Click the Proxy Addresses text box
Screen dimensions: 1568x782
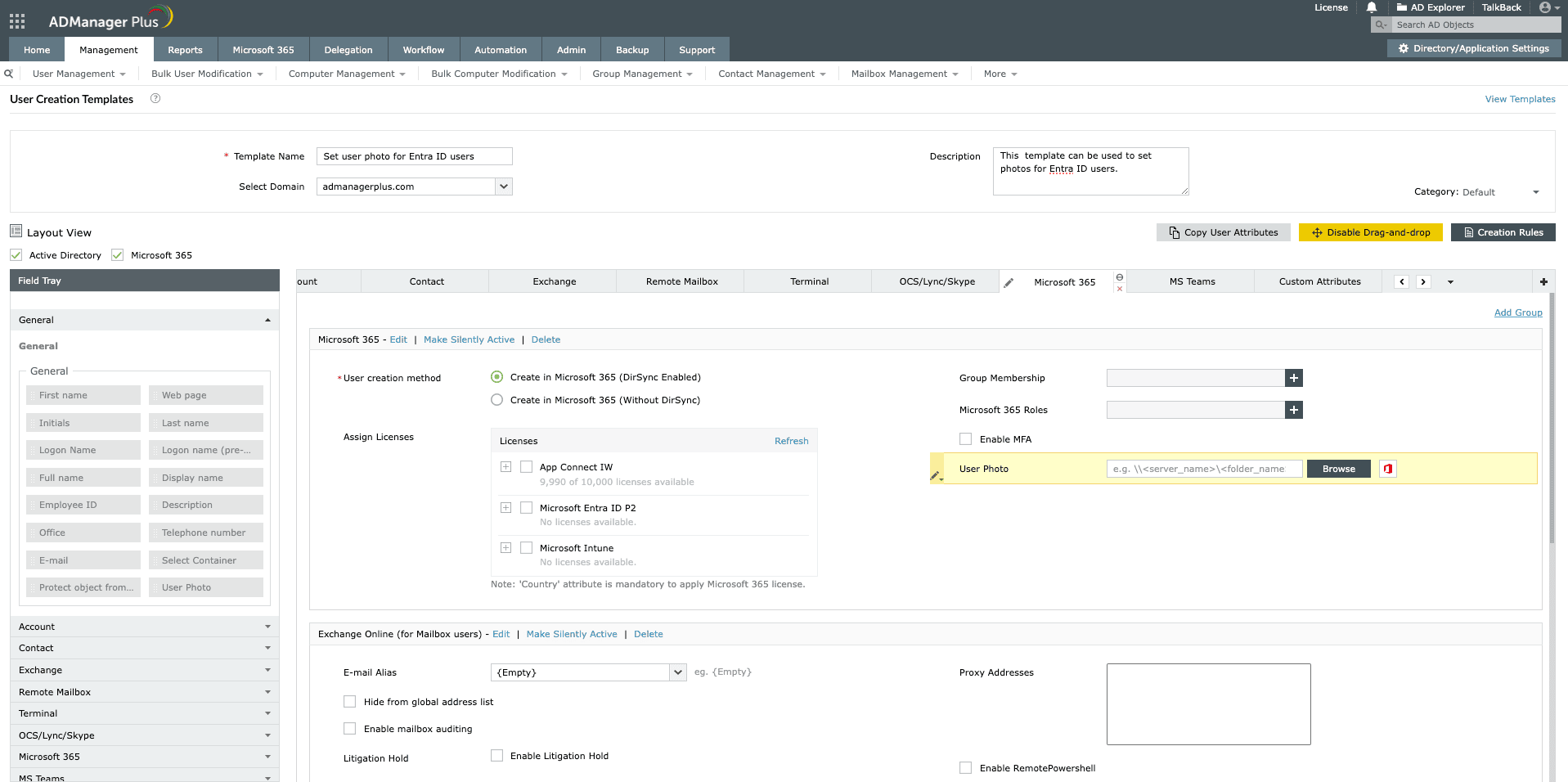pyautogui.click(x=1209, y=704)
